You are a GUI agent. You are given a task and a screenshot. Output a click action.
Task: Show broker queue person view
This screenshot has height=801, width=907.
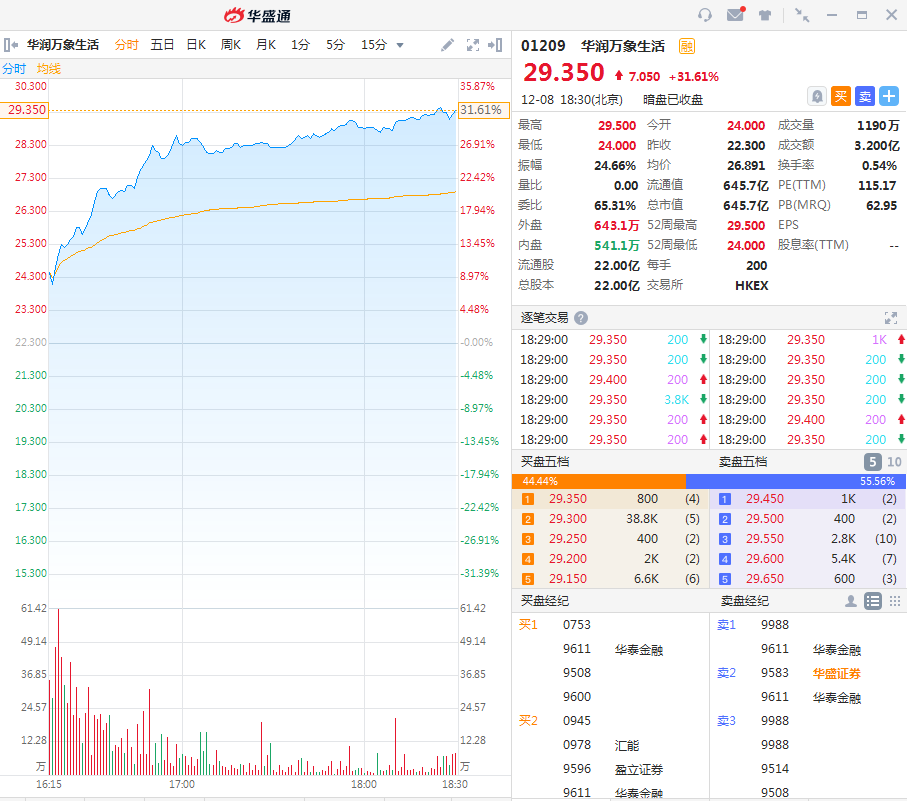point(850,601)
